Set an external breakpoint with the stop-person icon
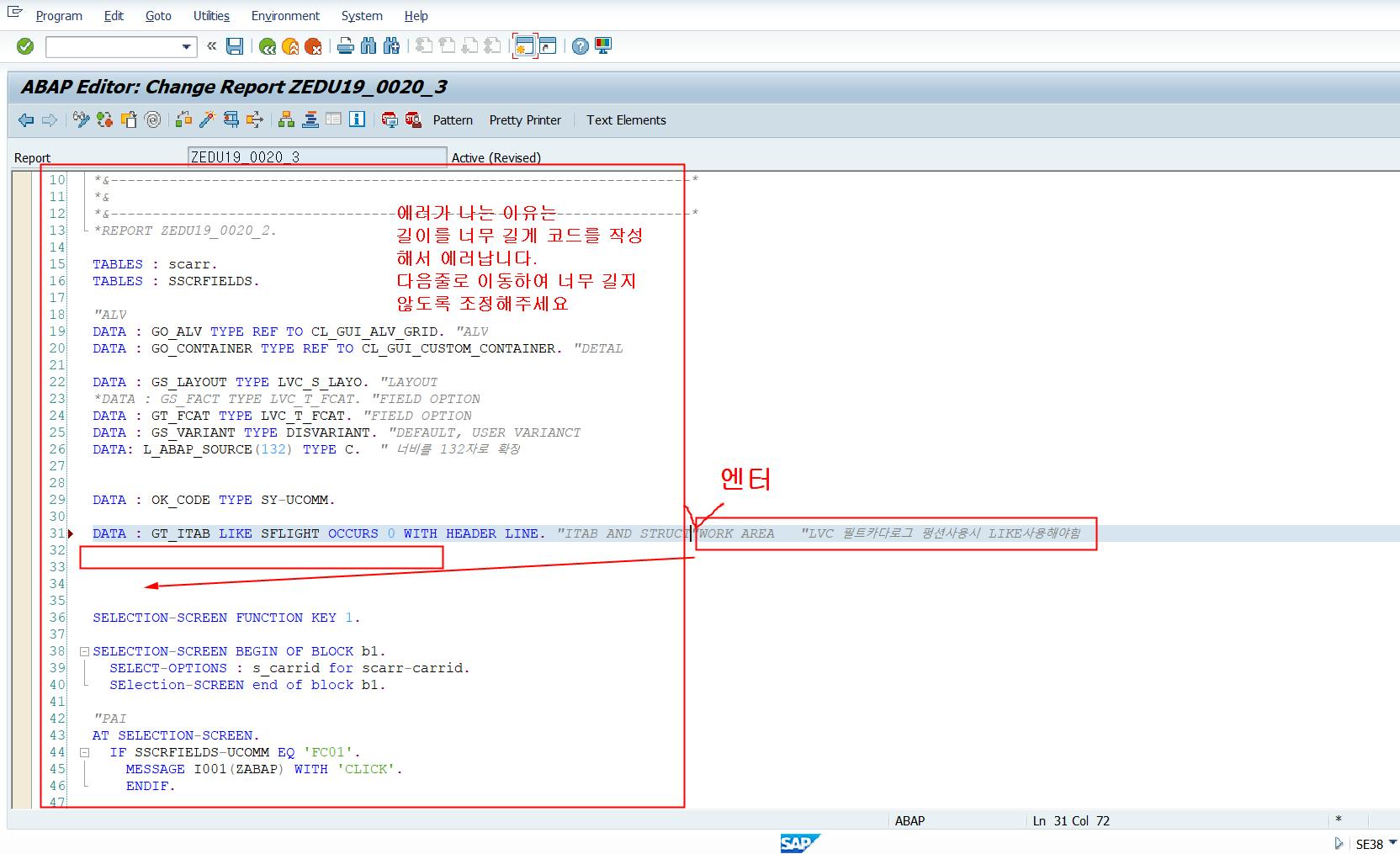The height and width of the screenshot is (854, 1400). 413,120
